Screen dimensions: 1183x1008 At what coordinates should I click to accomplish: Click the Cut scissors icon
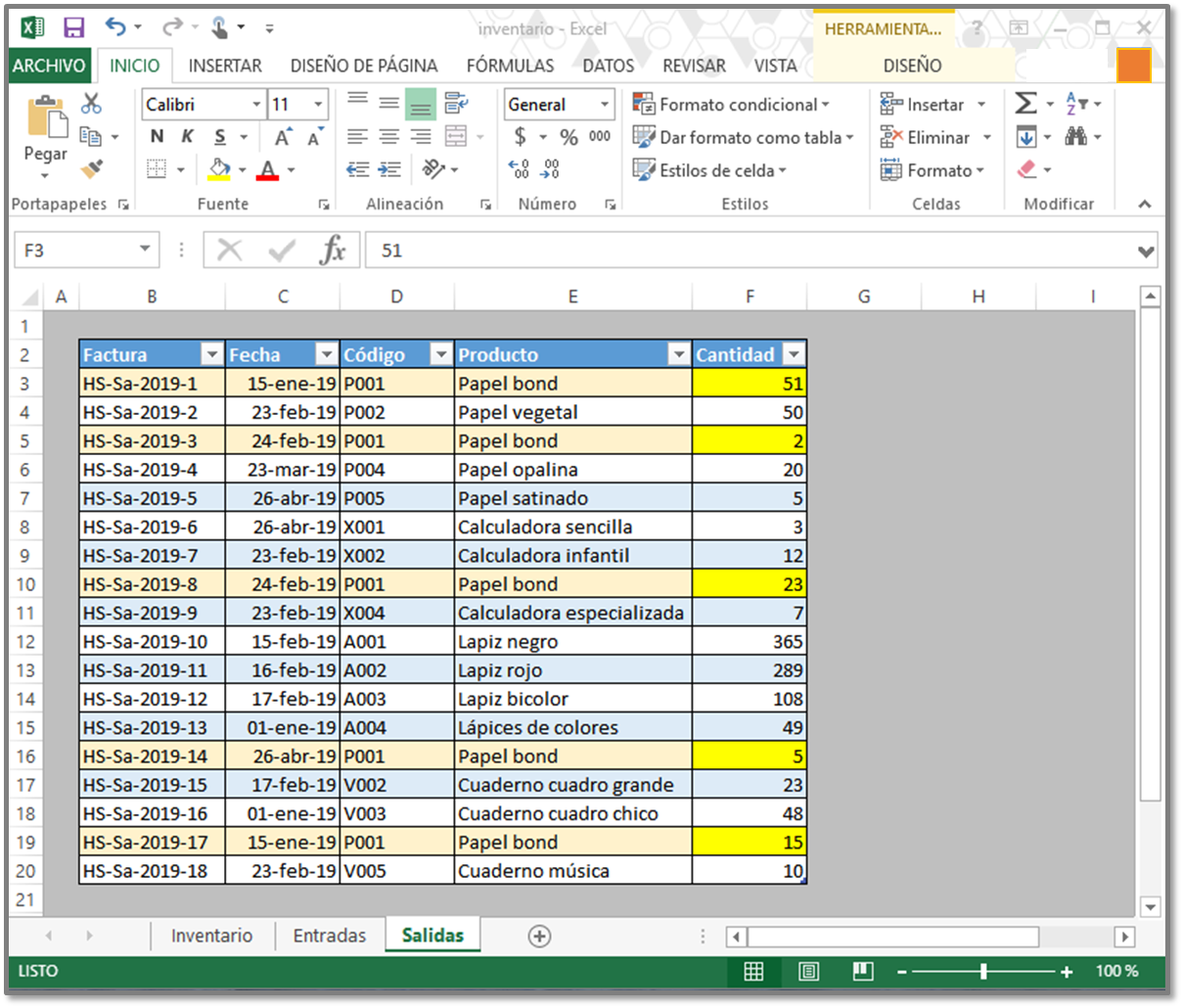click(x=92, y=103)
